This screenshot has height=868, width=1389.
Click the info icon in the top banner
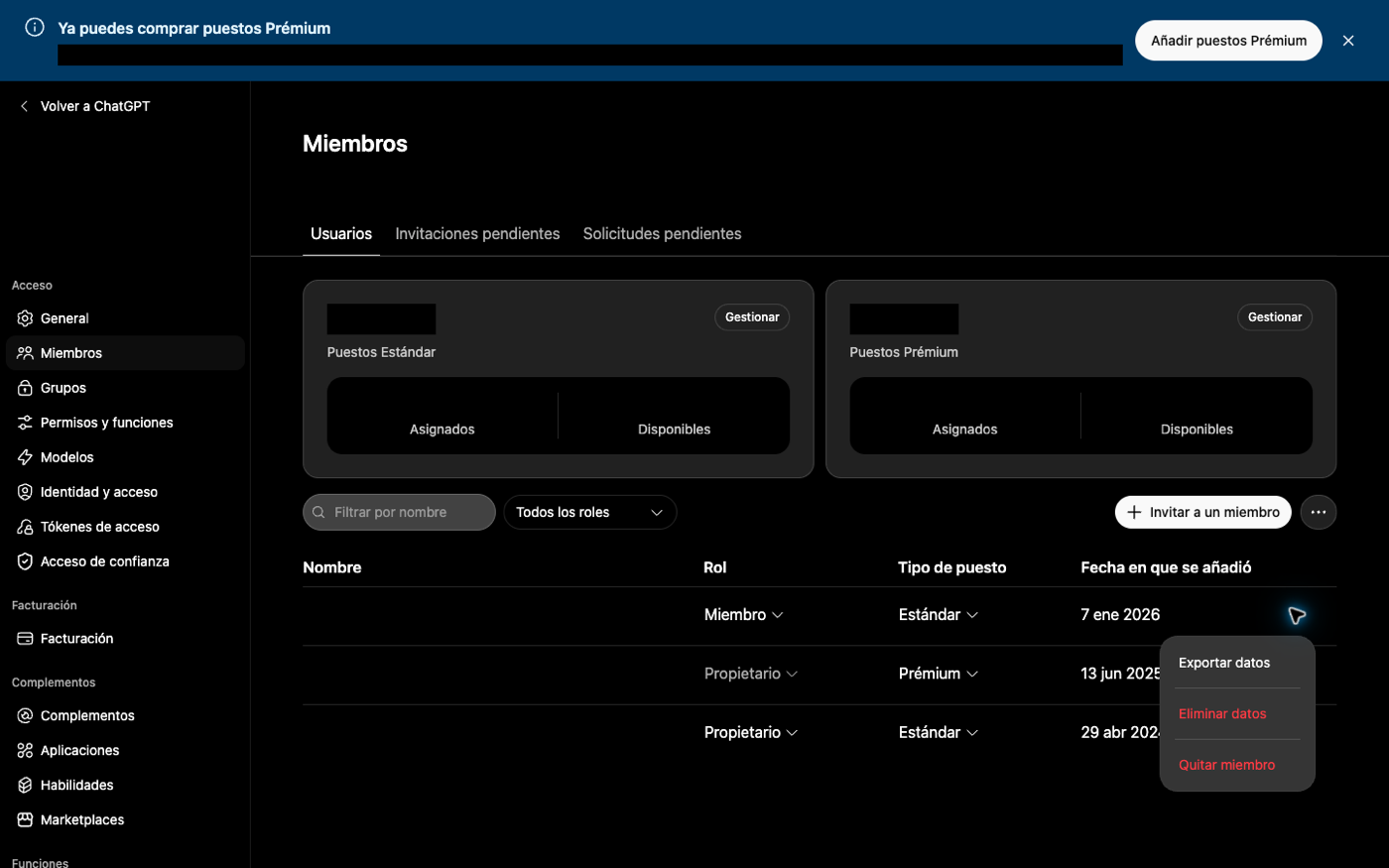pos(35,28)
